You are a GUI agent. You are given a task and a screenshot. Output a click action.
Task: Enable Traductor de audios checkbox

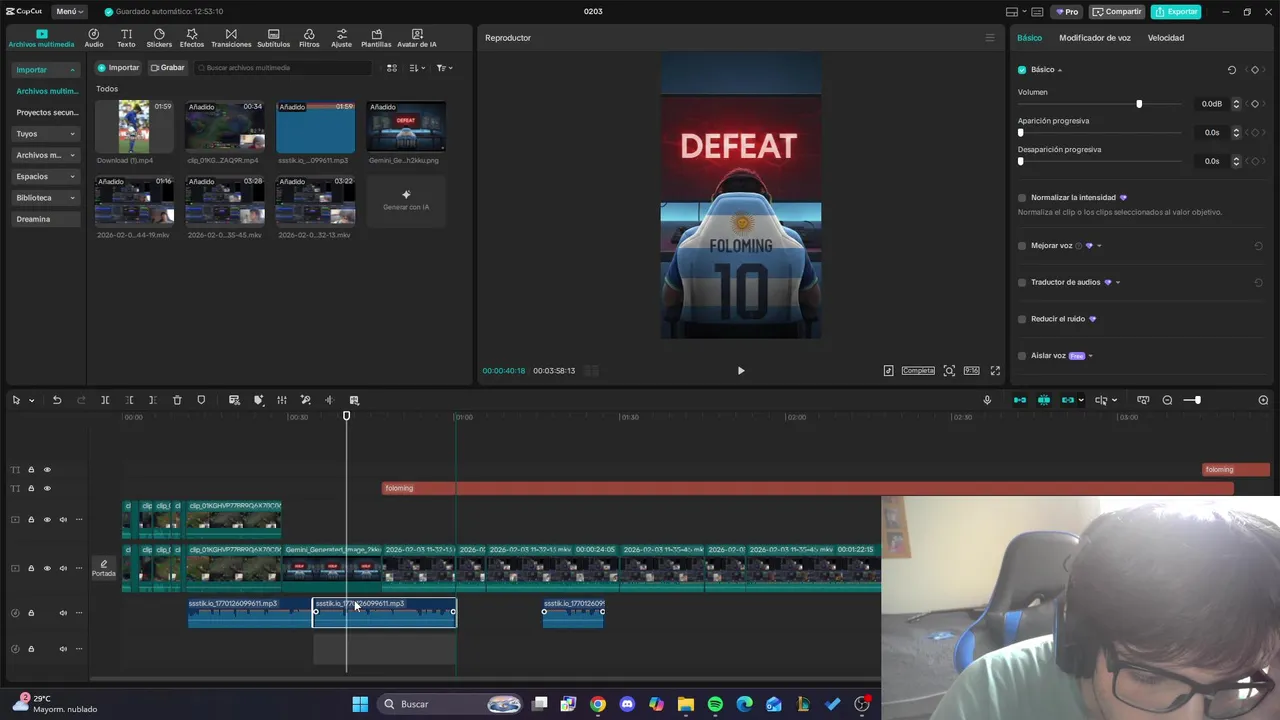(x=1022, y=283)
